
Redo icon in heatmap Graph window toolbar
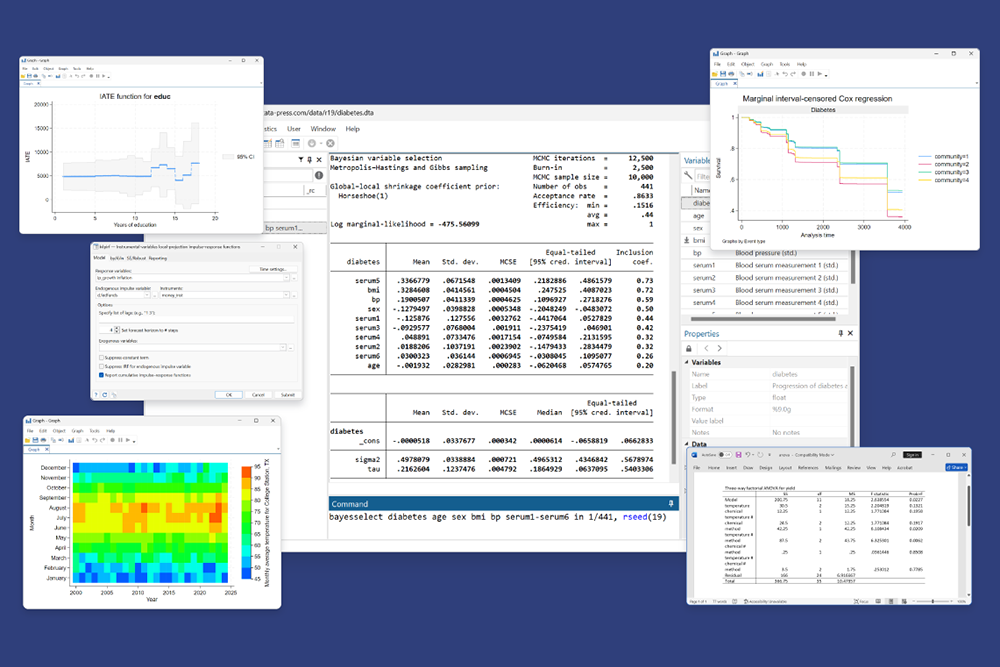pos(103,440)
